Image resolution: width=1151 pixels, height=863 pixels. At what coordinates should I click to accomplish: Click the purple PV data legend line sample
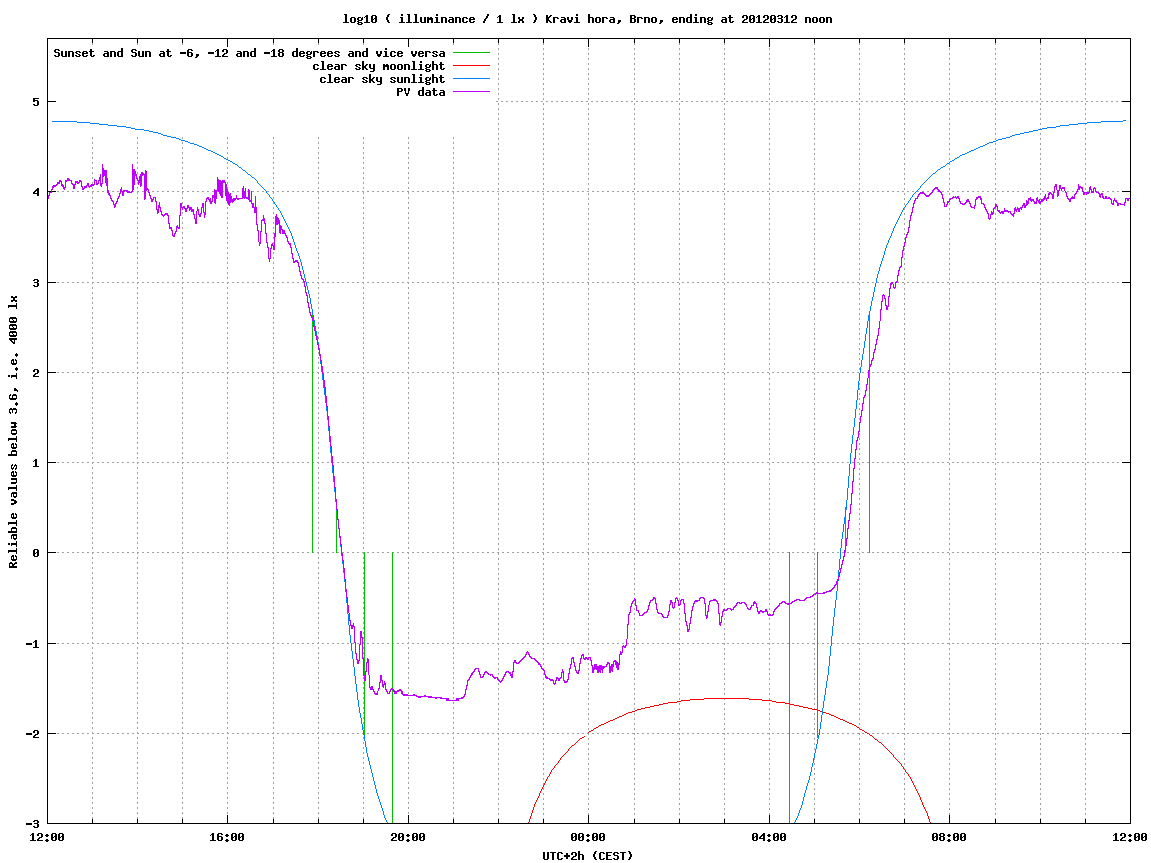click(471, 92)
